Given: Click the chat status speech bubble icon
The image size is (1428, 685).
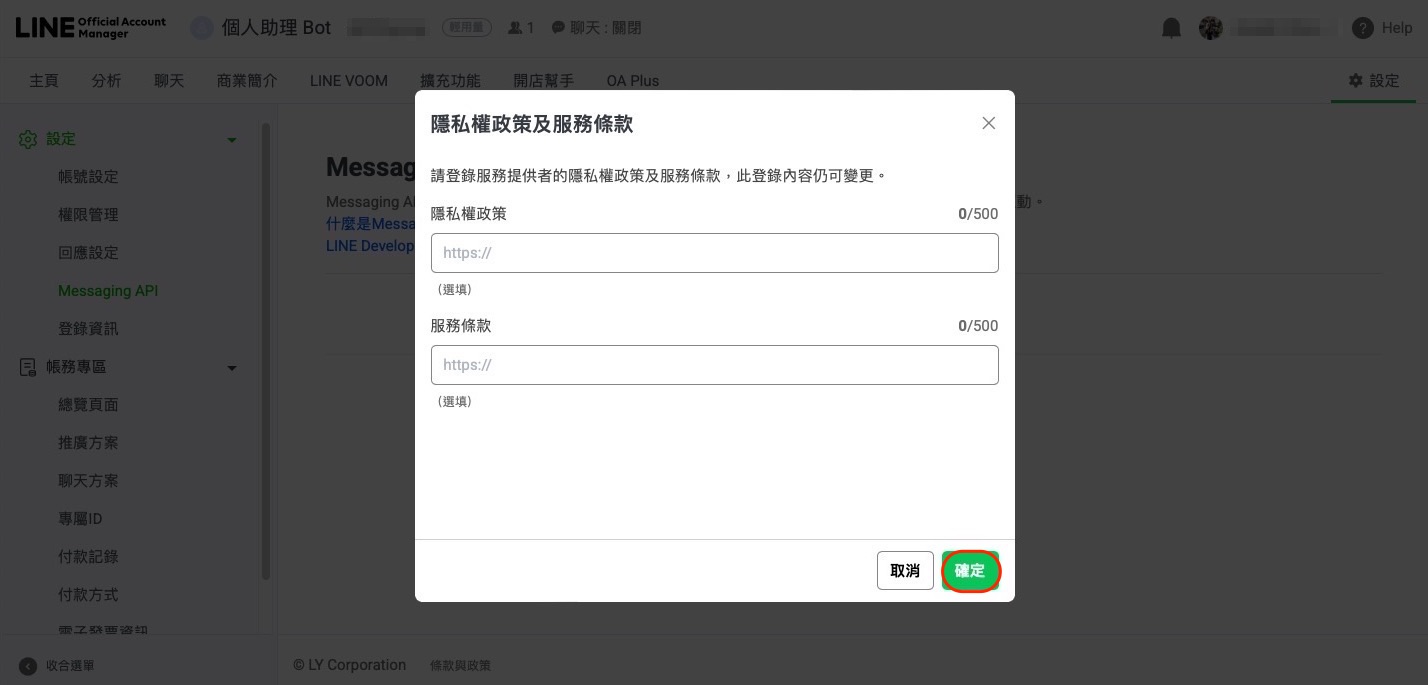Looking at the screenshot, I should [x=558, y=28].
